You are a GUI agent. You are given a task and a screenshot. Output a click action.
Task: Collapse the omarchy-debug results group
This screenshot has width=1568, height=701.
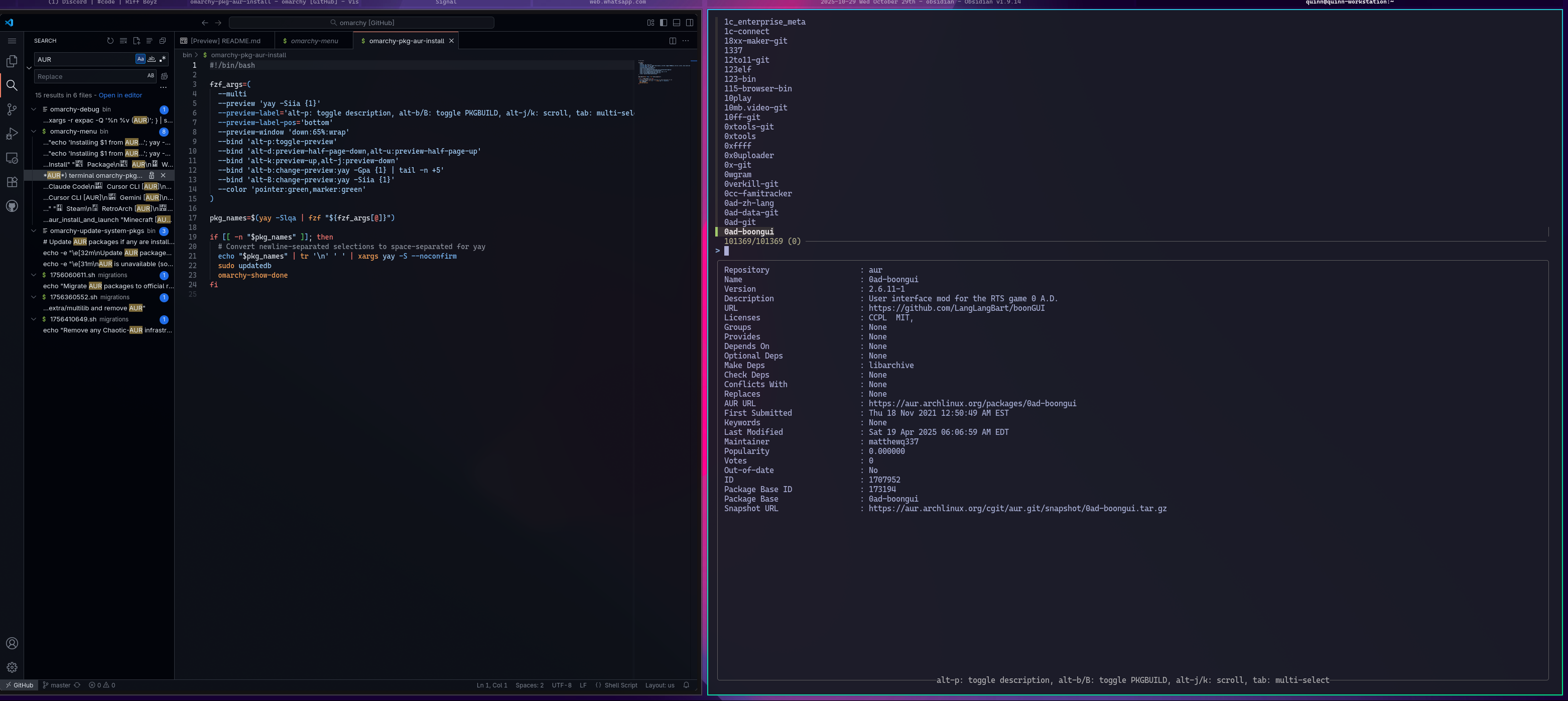pyautogui.click(x=34, y=109)
